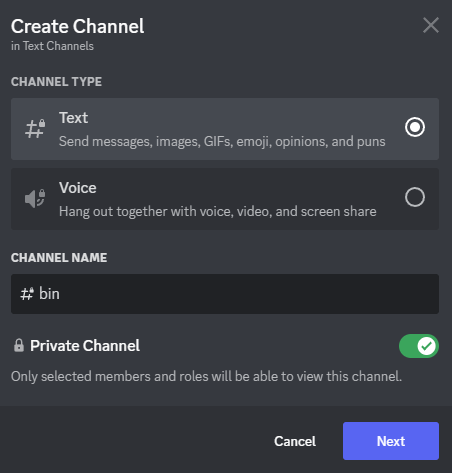Viewport: 452px width, 473px height.
Task: Click the Private Channel label text
Action: coord(85,346)
